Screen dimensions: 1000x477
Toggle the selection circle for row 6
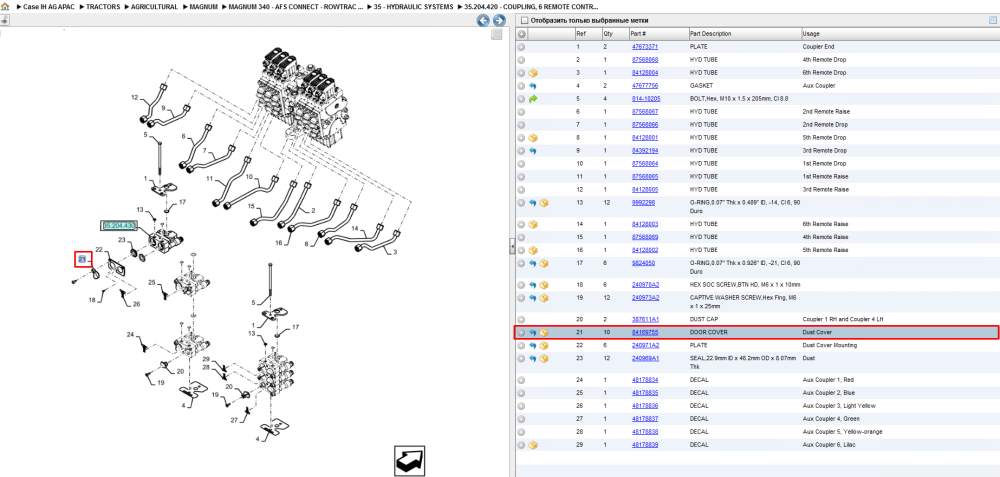[521, 112]
